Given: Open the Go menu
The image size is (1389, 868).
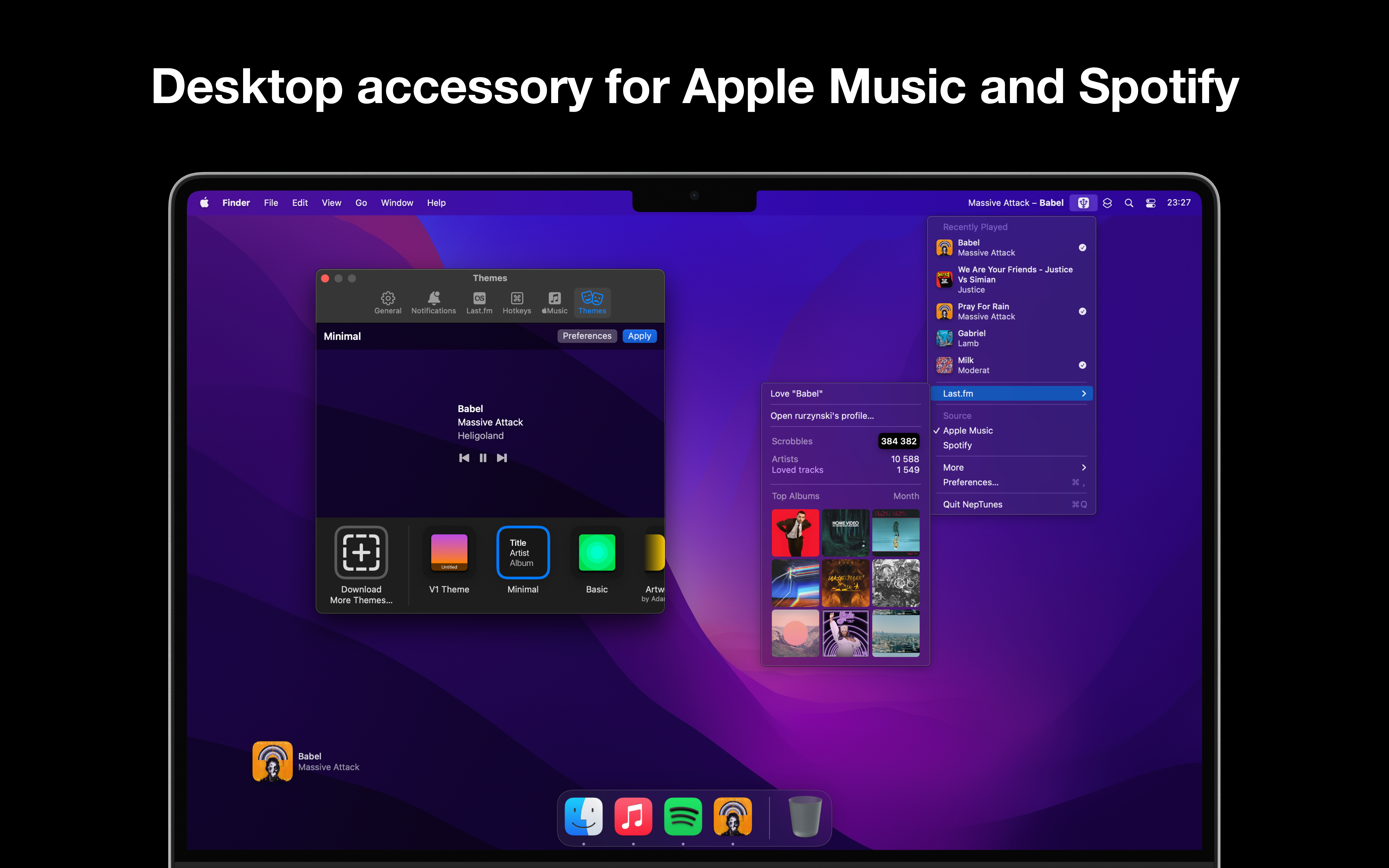Looking at the screenshot, I should (361, 203).
